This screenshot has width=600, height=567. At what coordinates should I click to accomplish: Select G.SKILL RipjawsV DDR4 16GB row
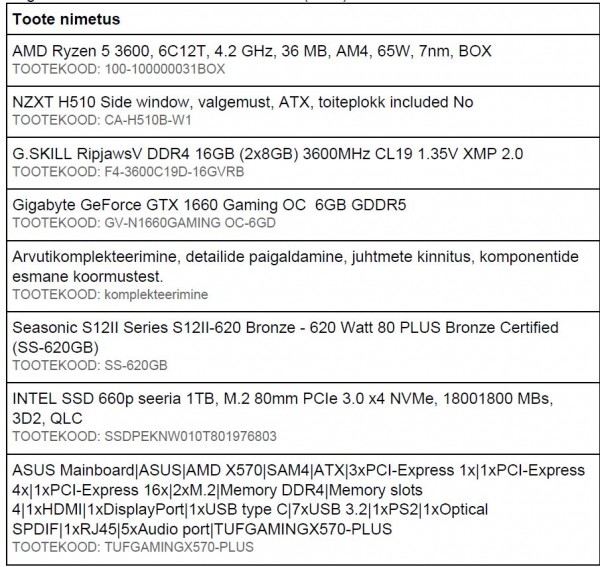point(303,163)
